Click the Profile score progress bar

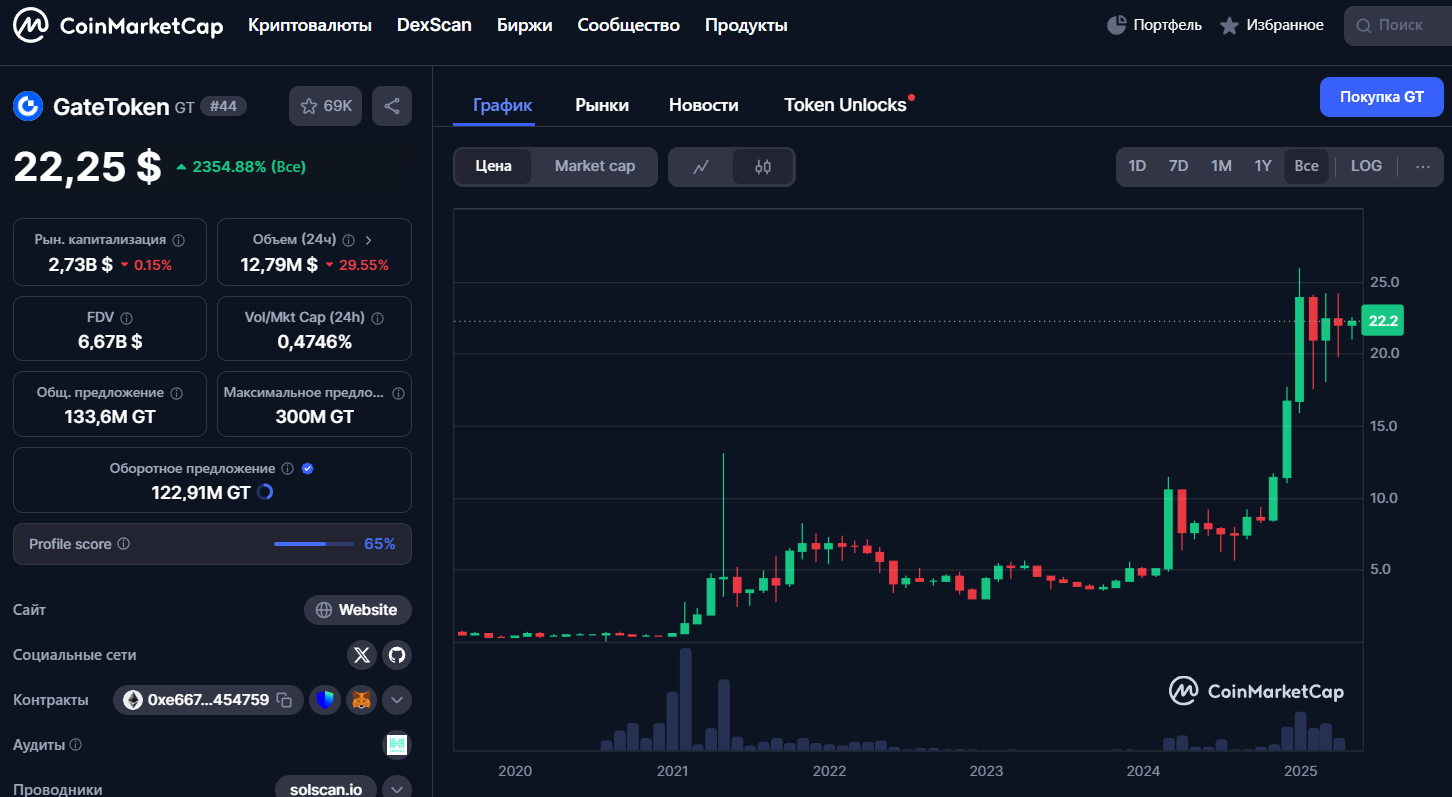313,544
